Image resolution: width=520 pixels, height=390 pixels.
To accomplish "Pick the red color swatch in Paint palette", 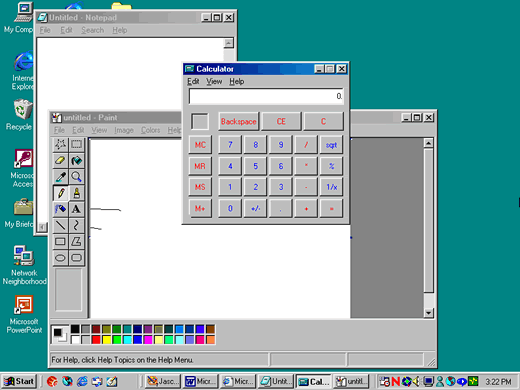I will click(96, 340).
